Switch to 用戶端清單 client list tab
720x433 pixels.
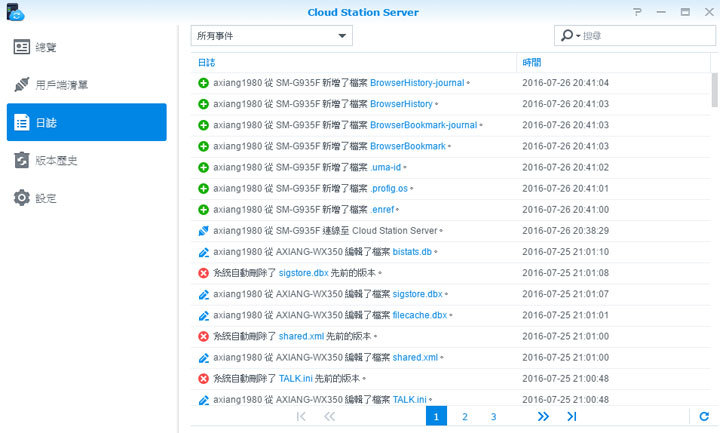pyautogui.click(x=61, y=85)
